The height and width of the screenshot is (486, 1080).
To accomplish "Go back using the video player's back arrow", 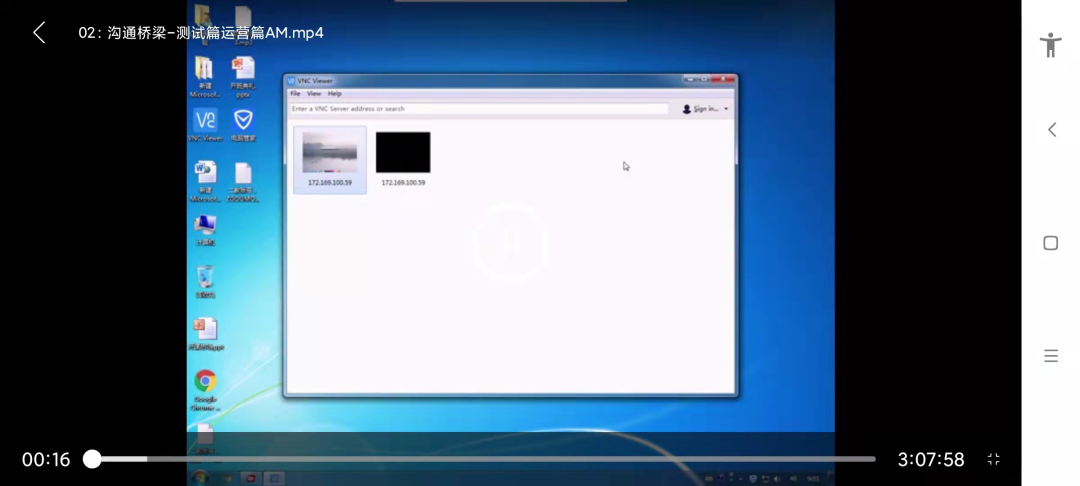I will click(39, 32).
